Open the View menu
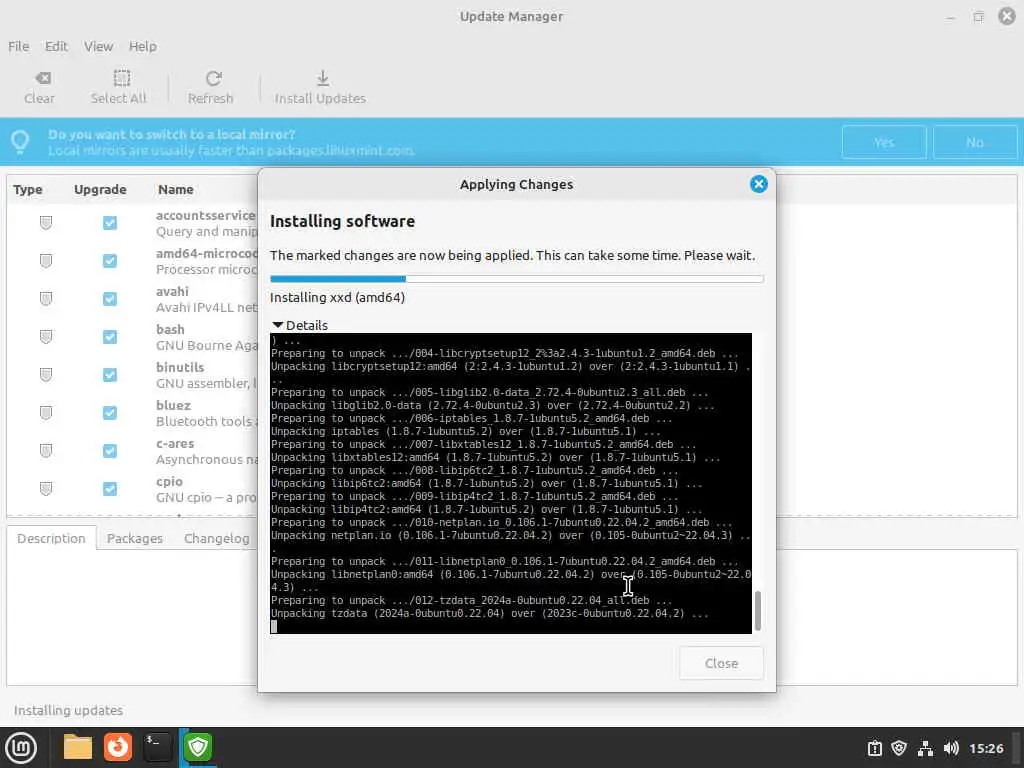 [98, 46]
